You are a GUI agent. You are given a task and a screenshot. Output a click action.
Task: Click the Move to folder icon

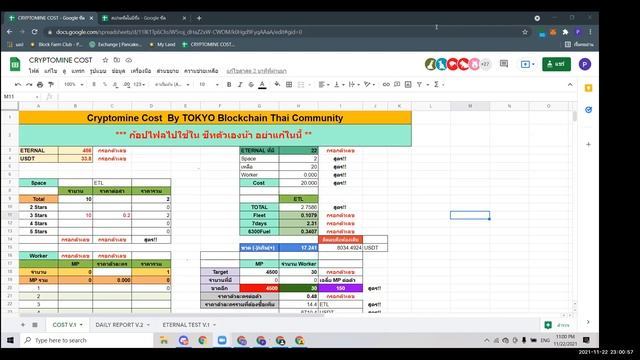point(117,60)
